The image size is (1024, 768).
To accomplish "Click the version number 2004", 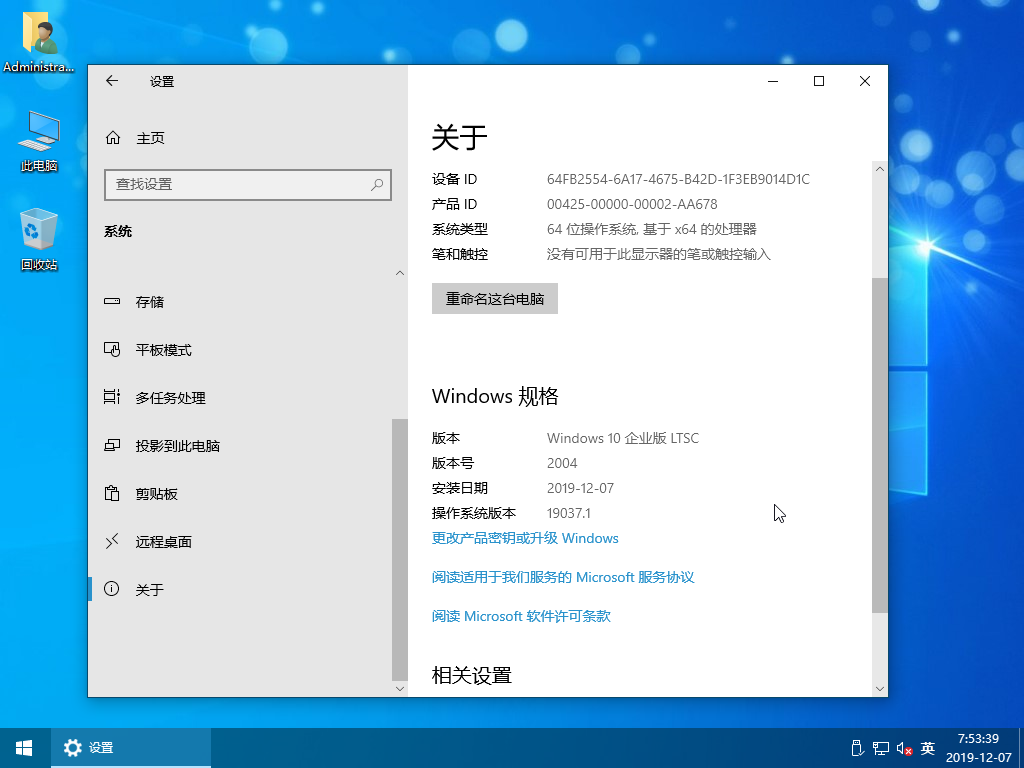I will click(x=562, y=463).
